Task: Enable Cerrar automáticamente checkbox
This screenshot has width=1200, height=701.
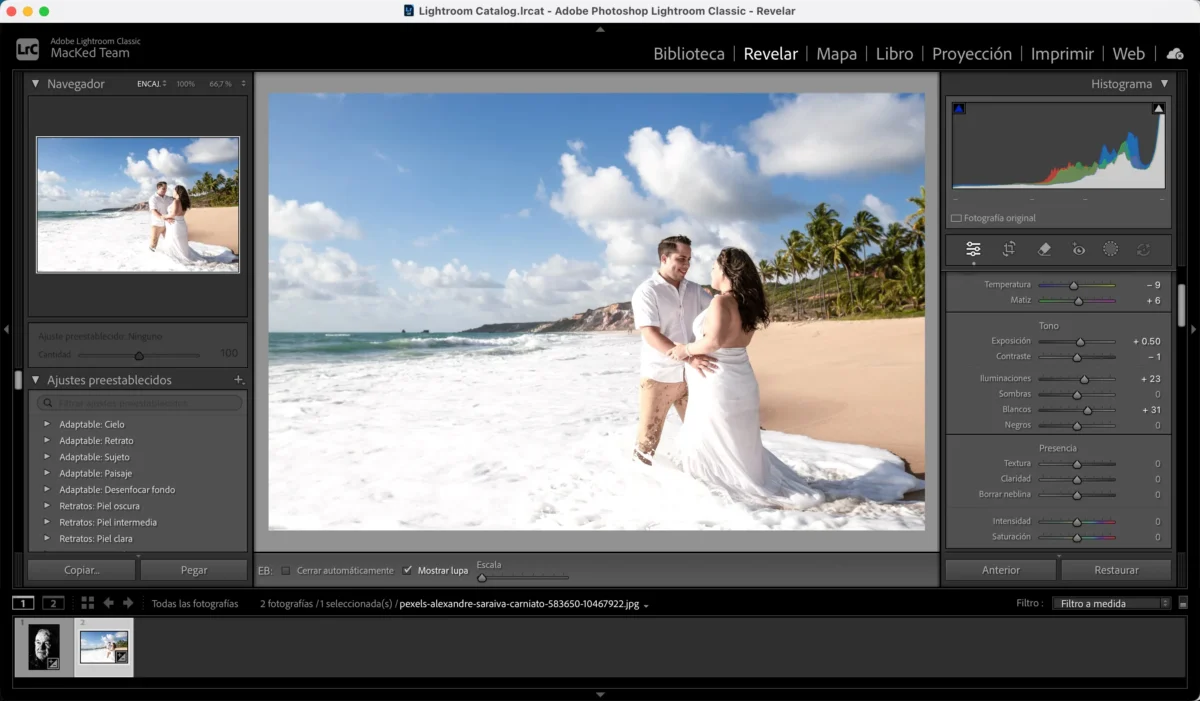Action: coord(286,570)
